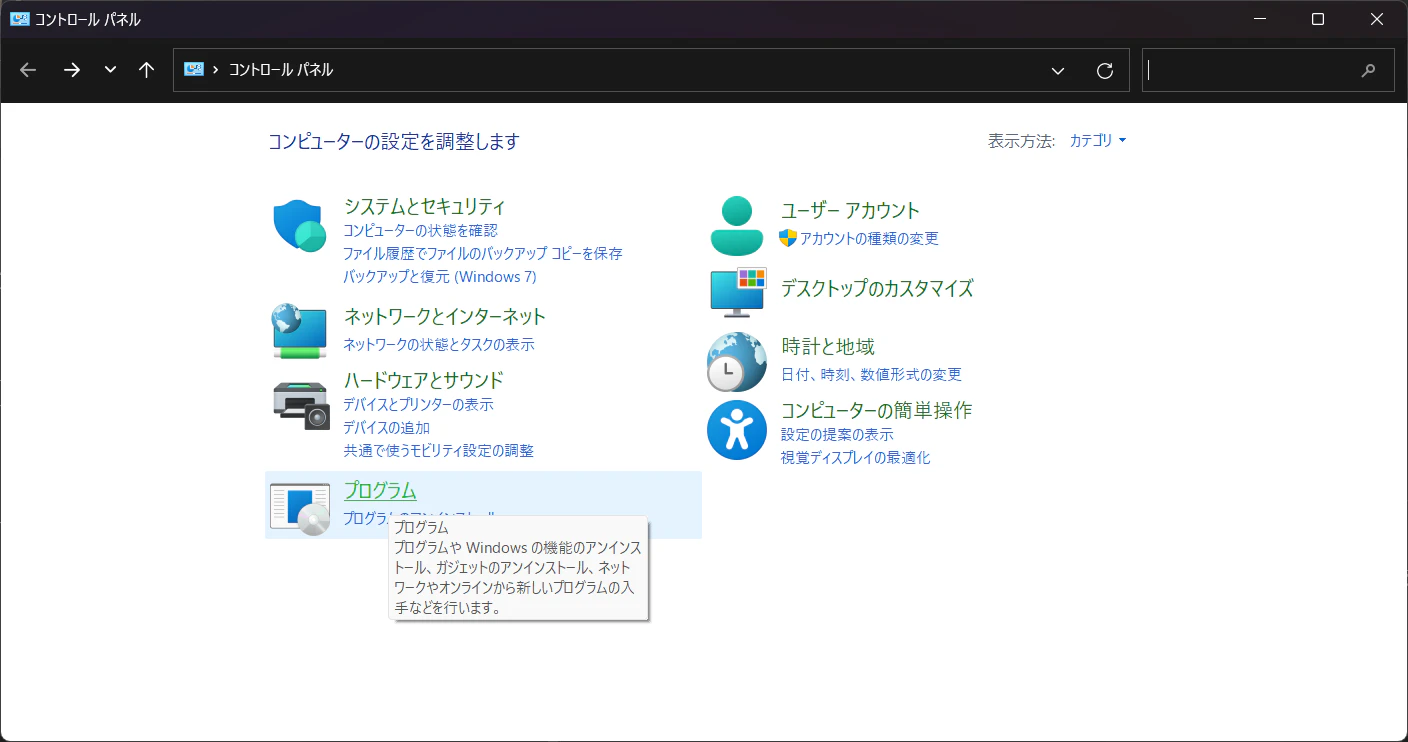Viewport: 1408px width, 742px height.
Task: Click the empty area of the address bar
Action: [x=690, y=70]
